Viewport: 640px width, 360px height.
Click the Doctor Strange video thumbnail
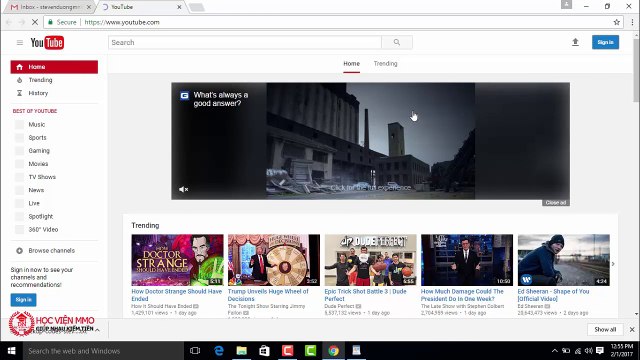[177, 260]
